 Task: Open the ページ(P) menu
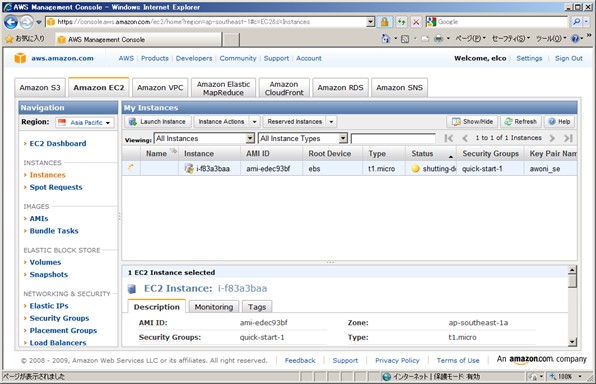click(470, 38)
